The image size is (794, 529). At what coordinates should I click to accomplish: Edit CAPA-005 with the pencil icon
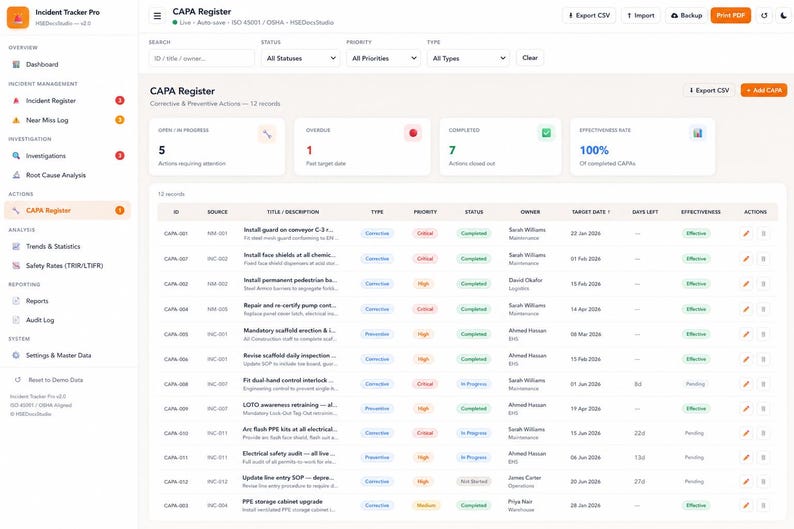[x=746, y=334]
